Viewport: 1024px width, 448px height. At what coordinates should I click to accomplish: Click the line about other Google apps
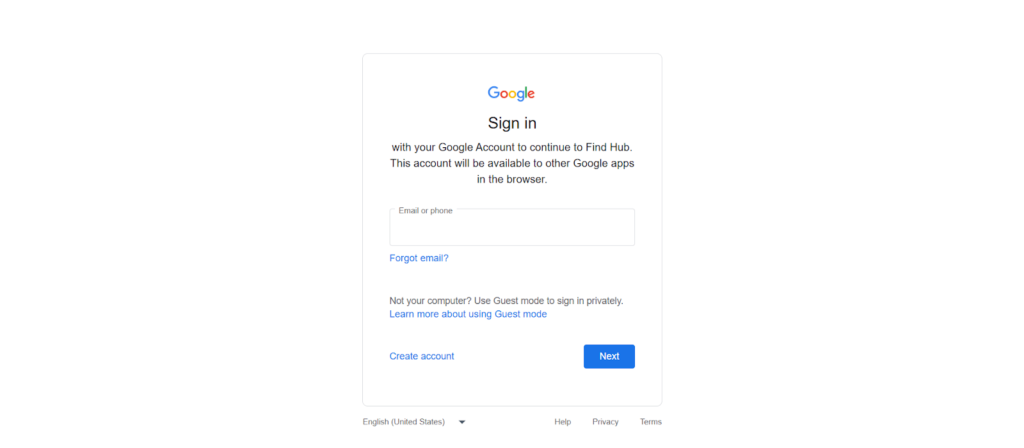pos(512,163)
